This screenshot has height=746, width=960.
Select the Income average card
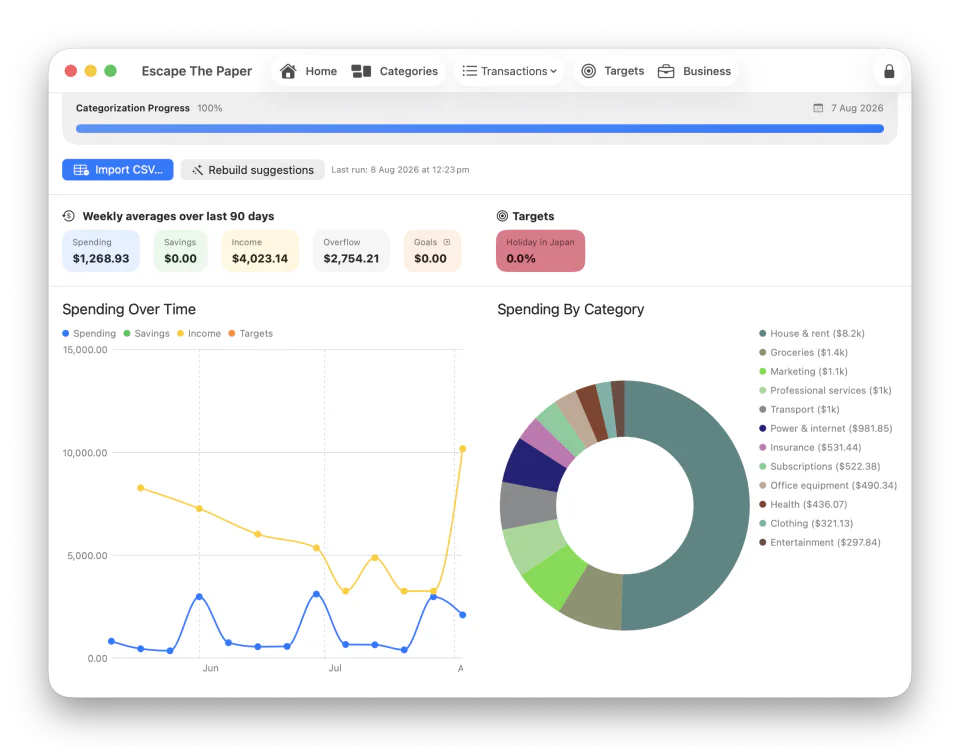(x=260, y=251)
